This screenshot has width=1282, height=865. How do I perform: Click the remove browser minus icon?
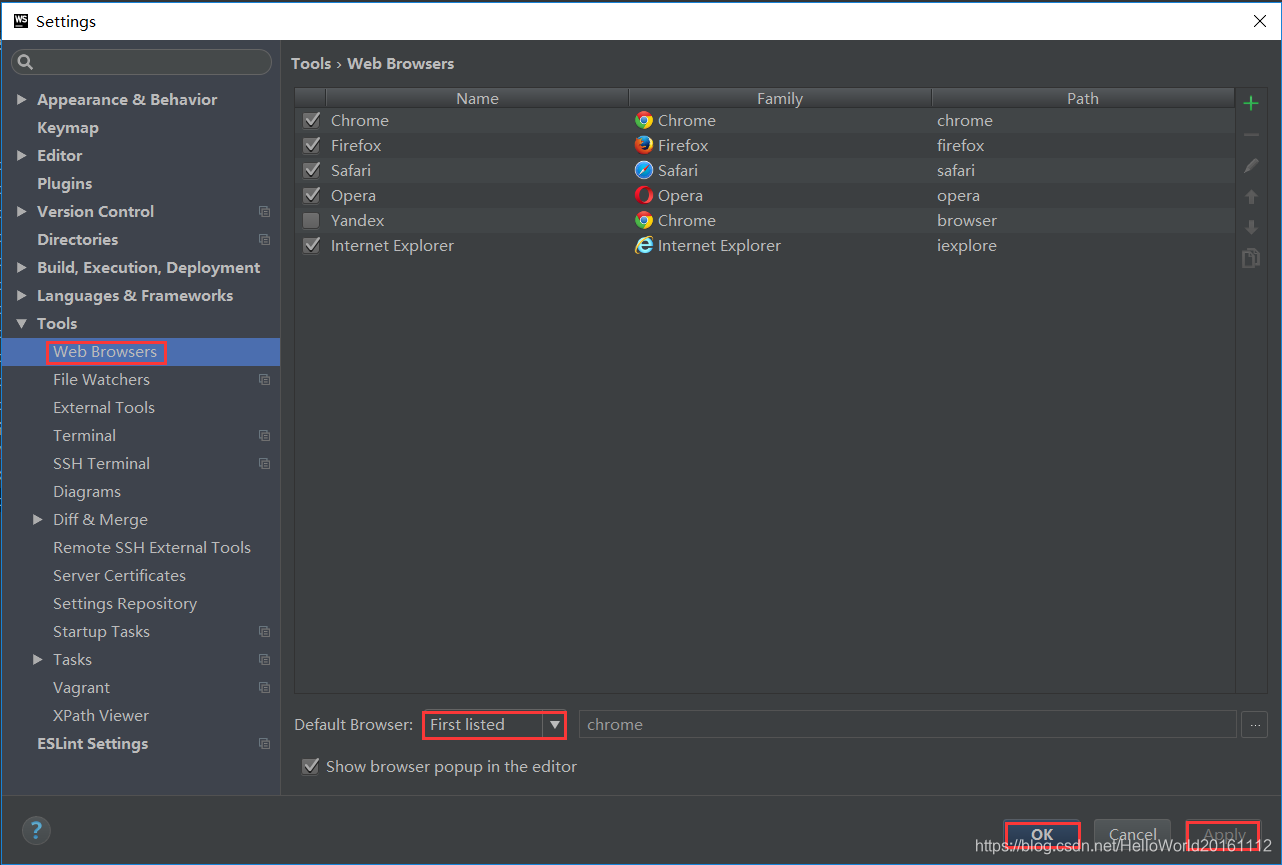click(x=1250, y=134)
